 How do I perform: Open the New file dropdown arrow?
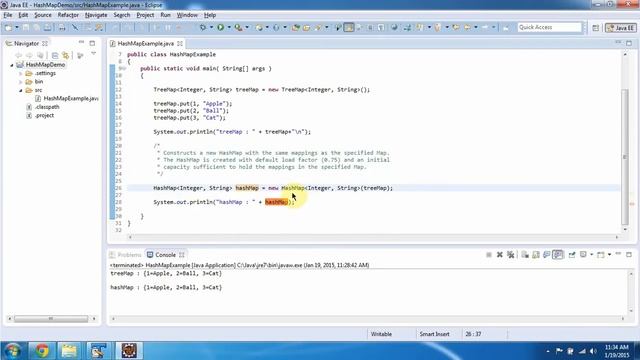pyautogui.click(x=17, y=27)
